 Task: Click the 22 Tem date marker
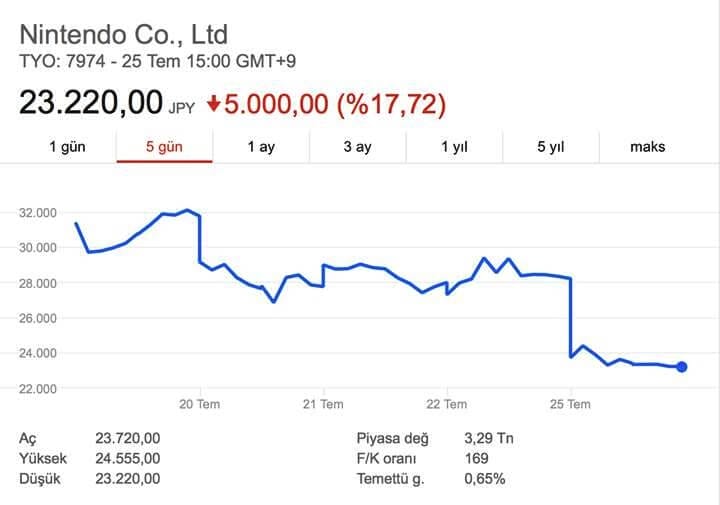click(446, 404)
